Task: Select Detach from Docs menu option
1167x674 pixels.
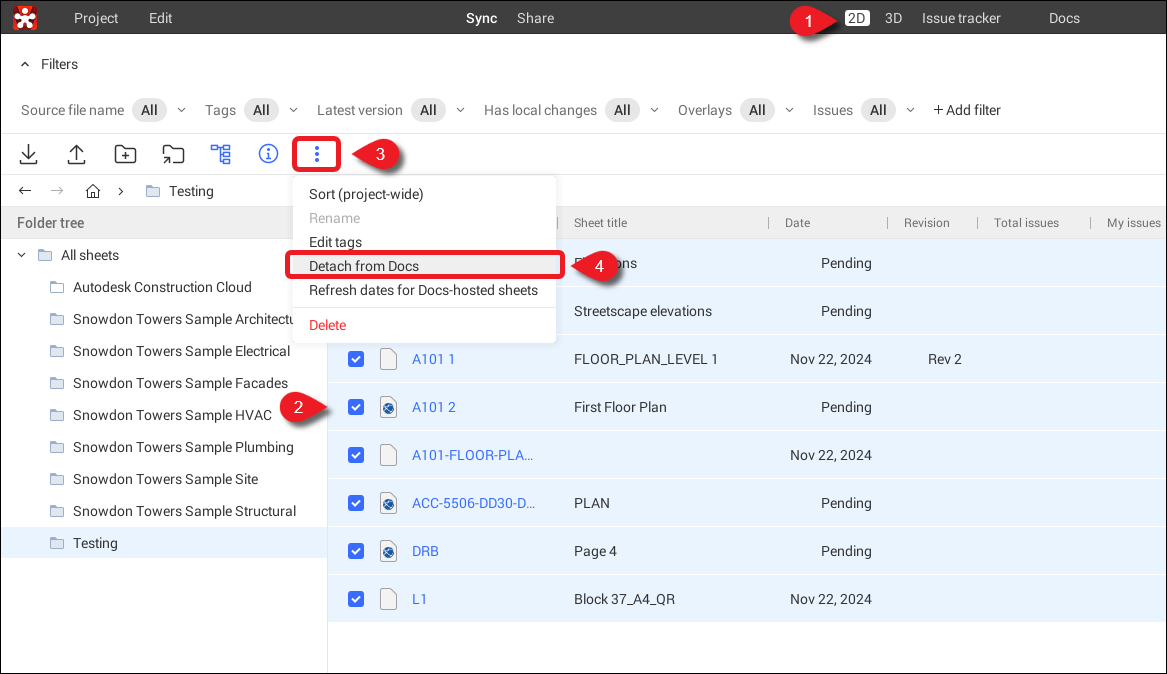Action: [x=364, y=266]
